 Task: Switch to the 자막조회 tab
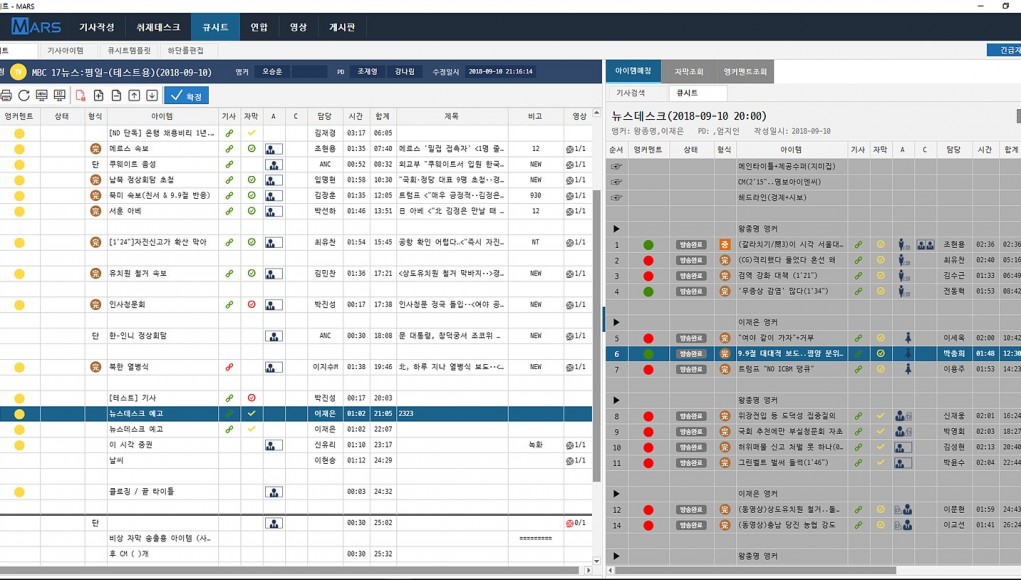[x=688, y=72]
